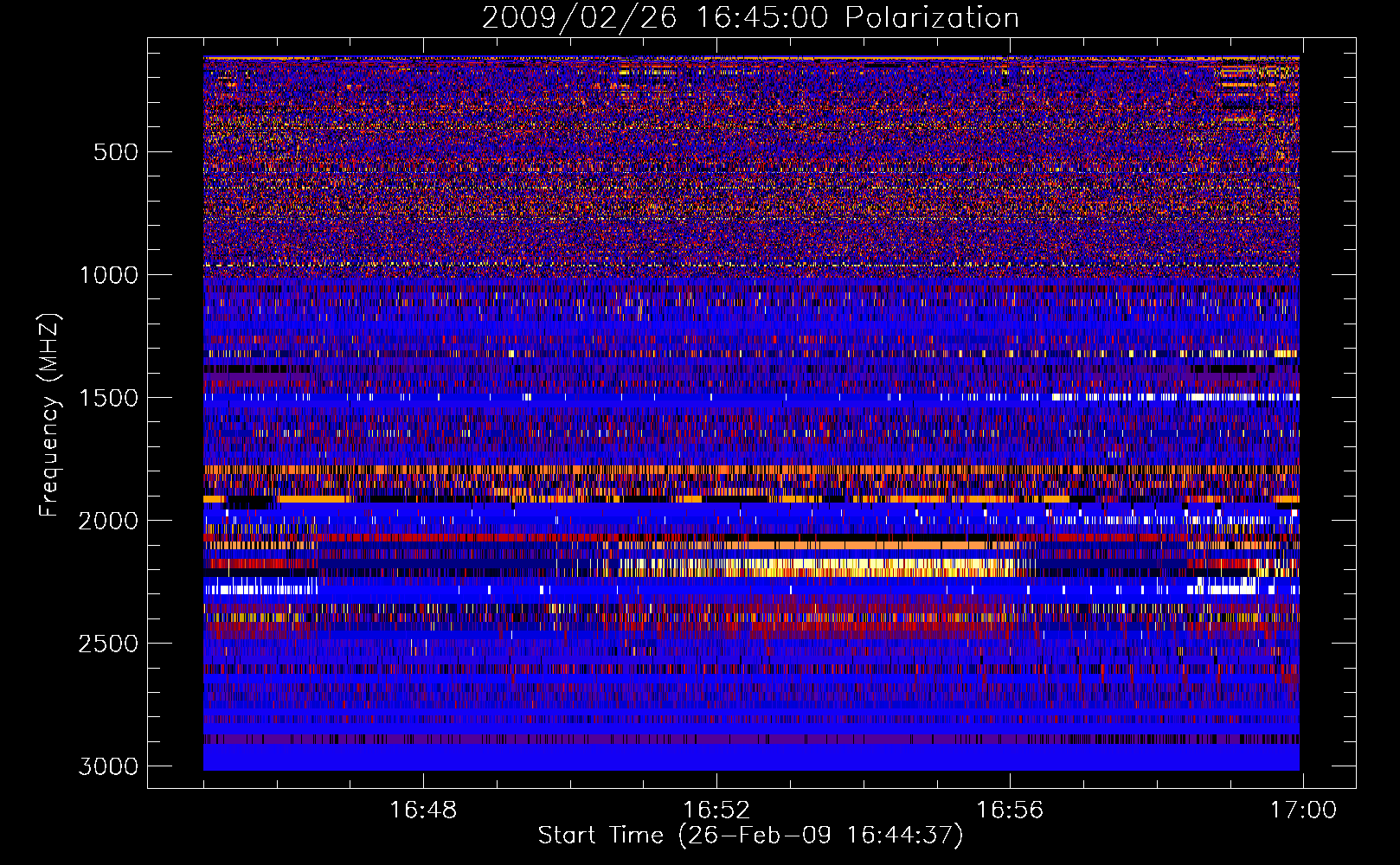Click the 17:00 time tick label

coord(1303,811)
